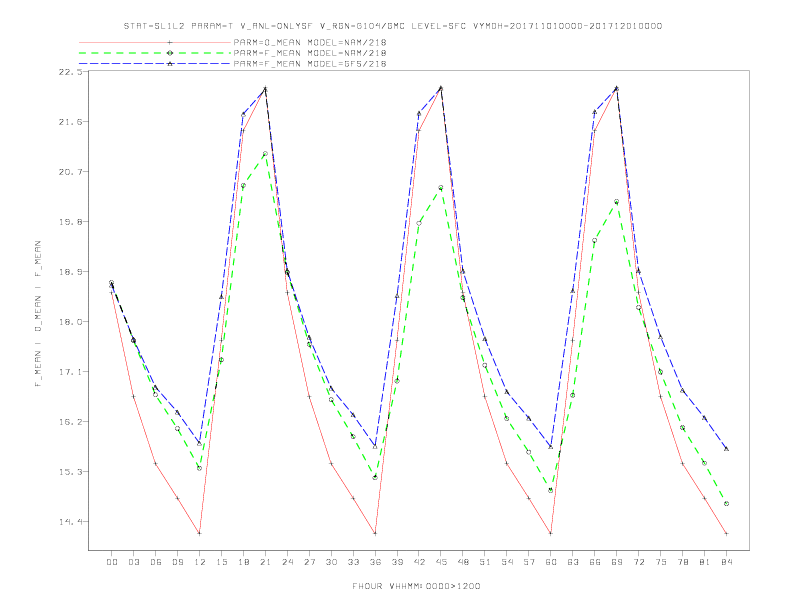Click x-axis tick label 81
The height and width of the screenshot is (612, 792).
click(x=705, y=562)
